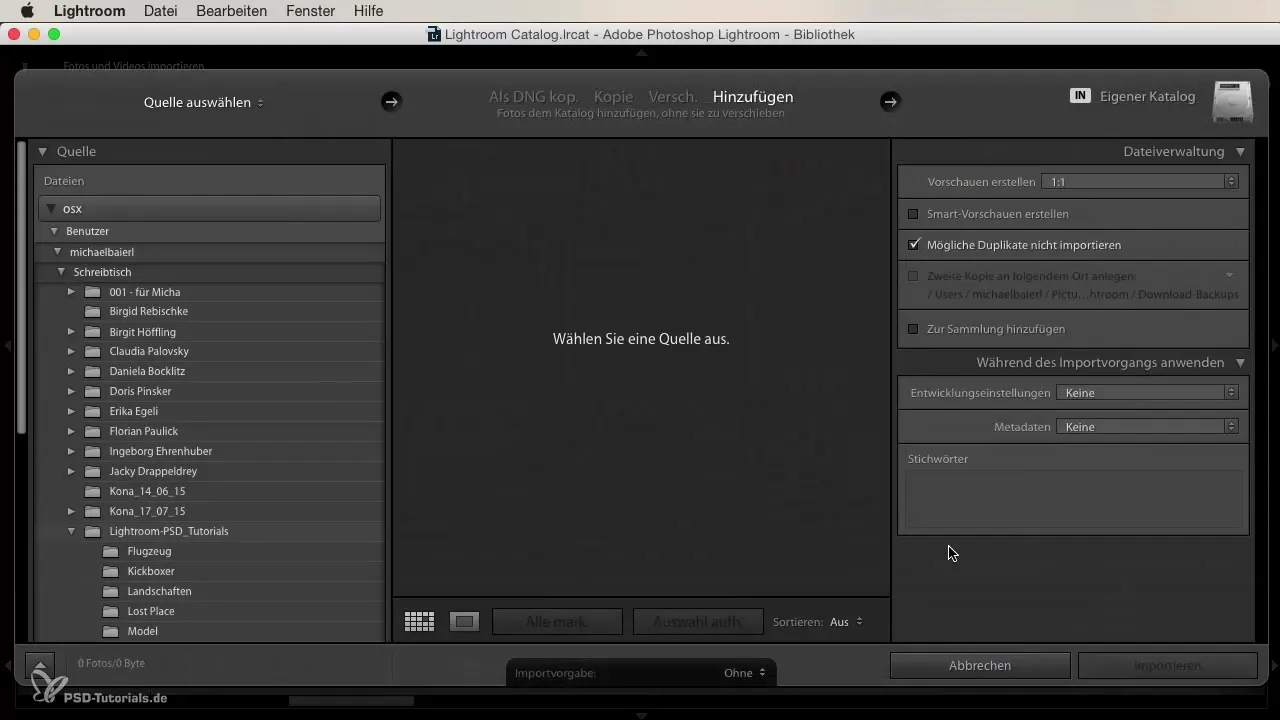Select Daniela Bocklitz folder row
1280x720 pixels.
point(209,371)
